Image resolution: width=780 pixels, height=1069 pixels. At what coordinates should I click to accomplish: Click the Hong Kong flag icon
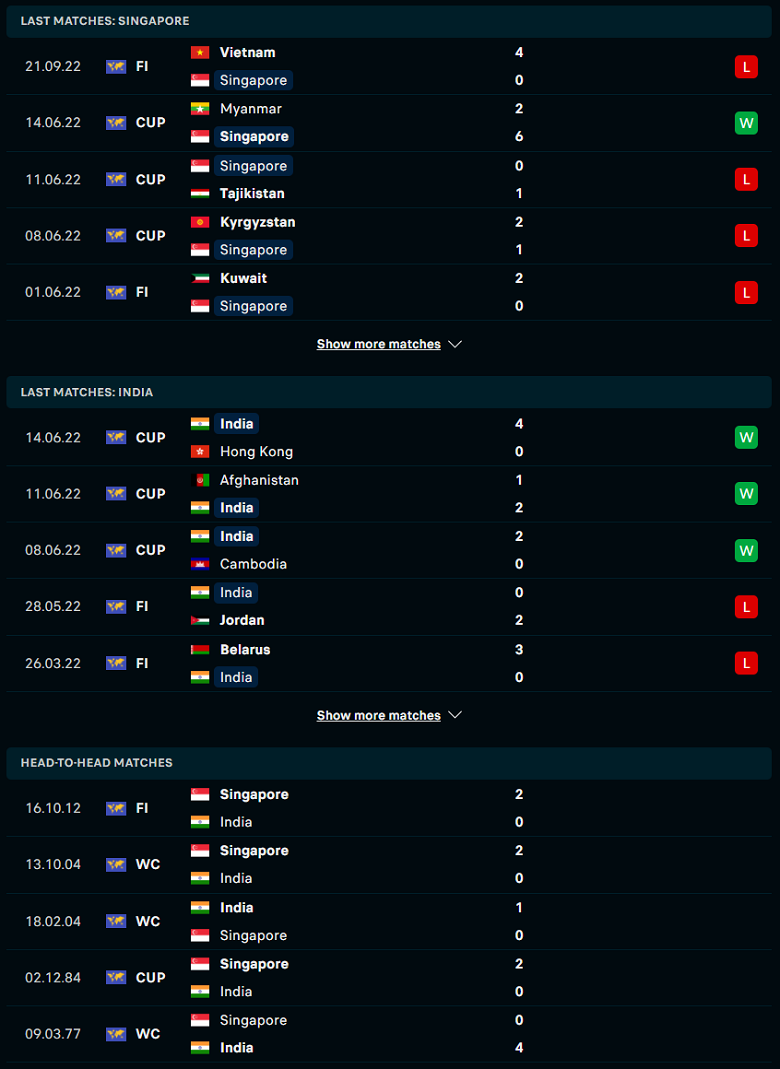(x=200, y=451)
